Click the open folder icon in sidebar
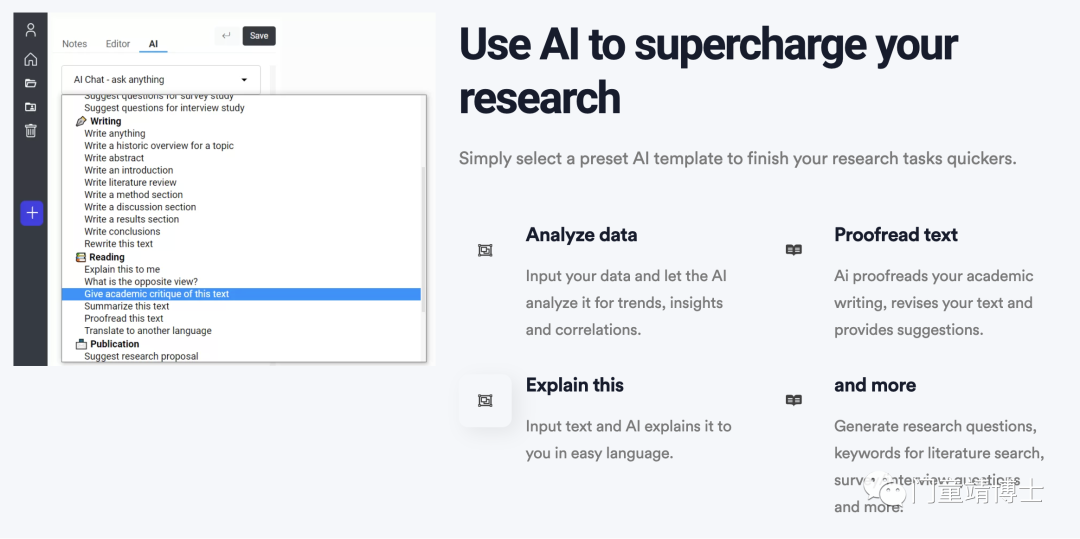Screen dimensions: 1080x539 point(30,83)
